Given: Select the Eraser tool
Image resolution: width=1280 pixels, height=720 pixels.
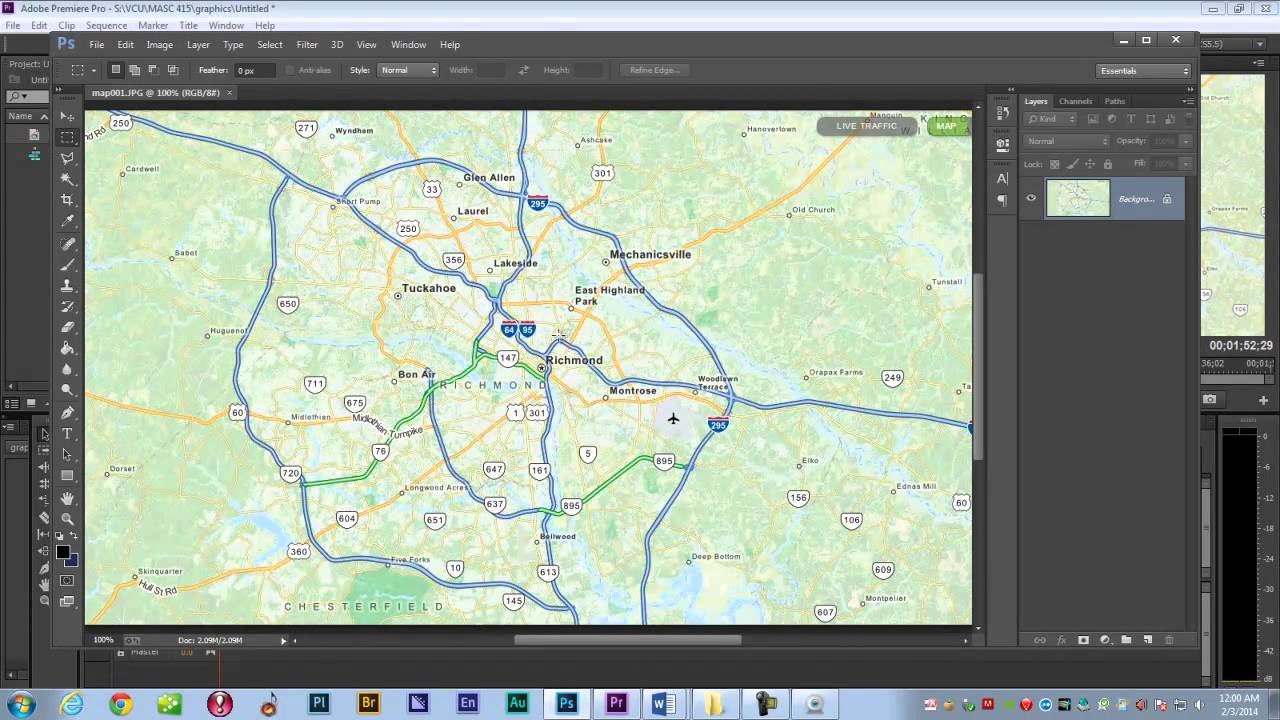Looking at the screenshot, I should pyautogui.click(x=67, y=327).
